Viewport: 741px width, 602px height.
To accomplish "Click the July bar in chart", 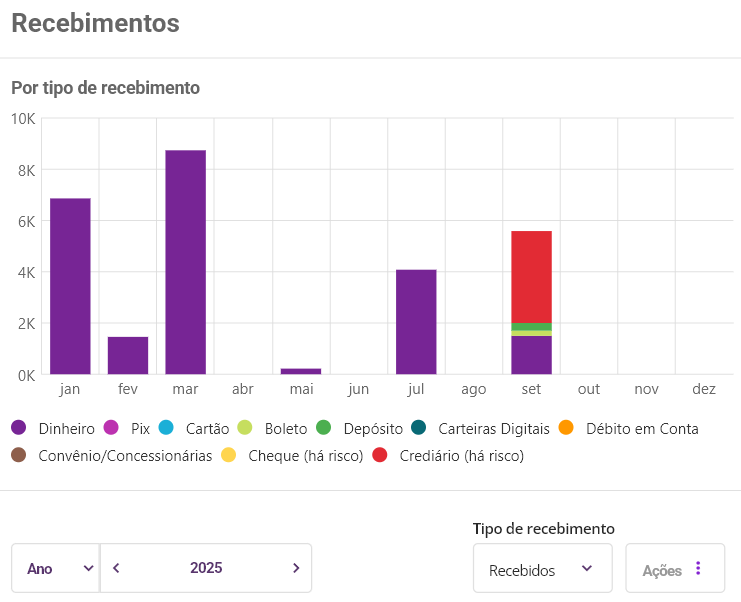I will click(416, 322).
